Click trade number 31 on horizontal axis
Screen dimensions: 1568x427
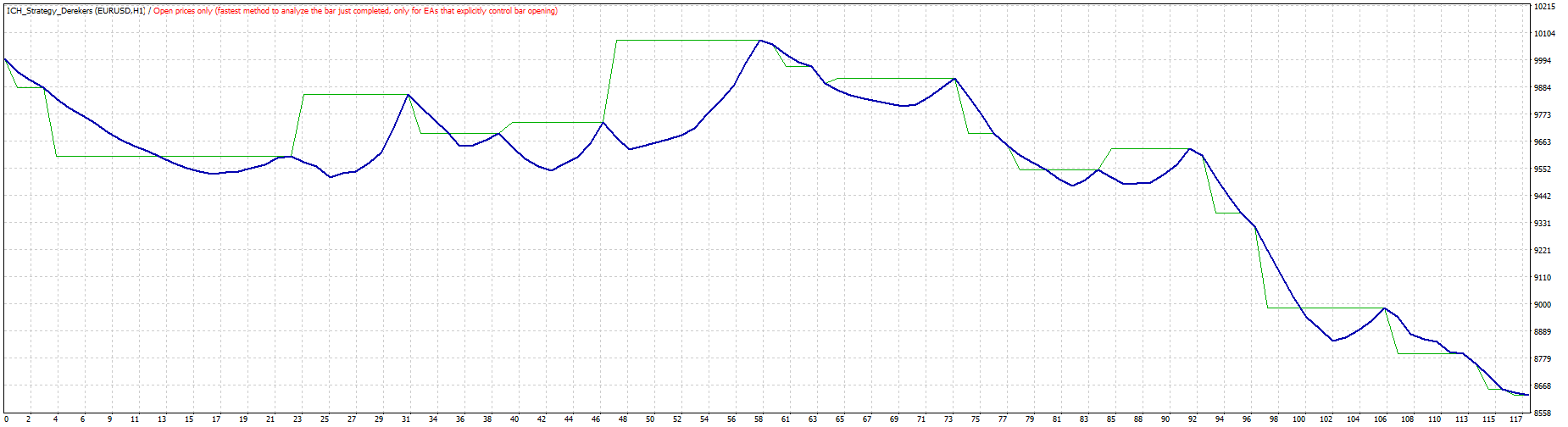pos(406,419)
